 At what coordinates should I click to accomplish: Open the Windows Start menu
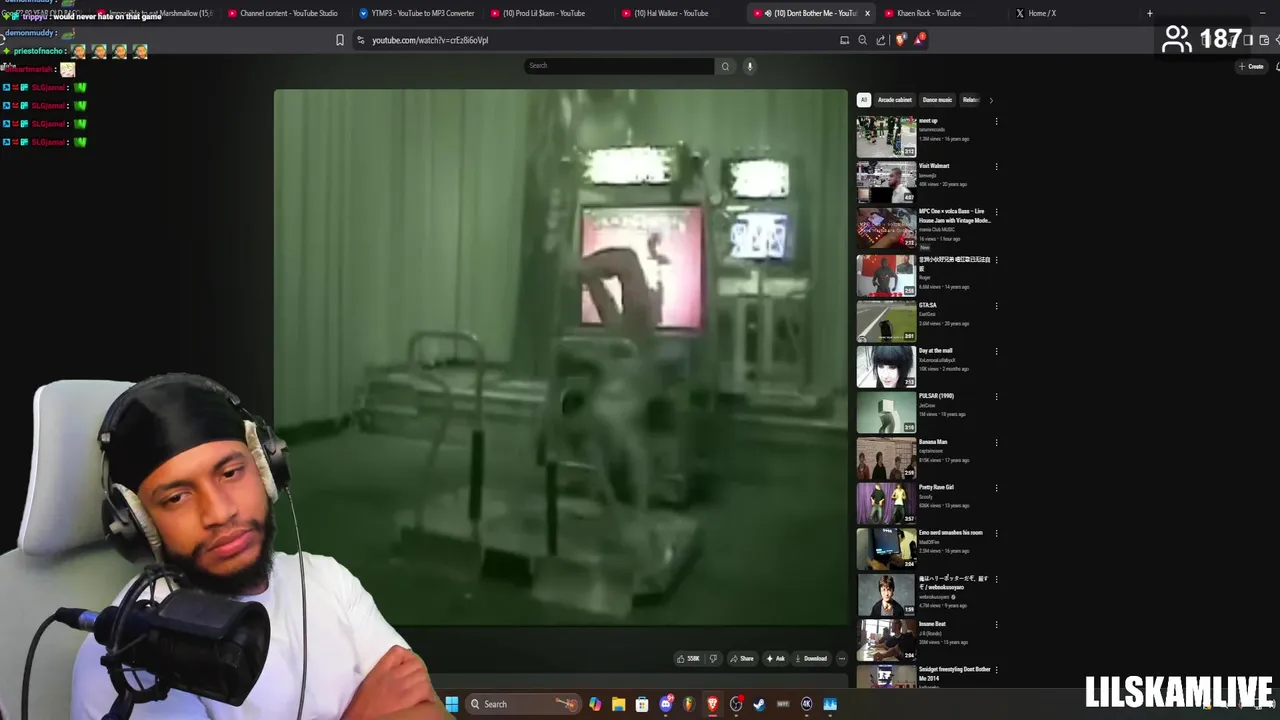[452, 704]
